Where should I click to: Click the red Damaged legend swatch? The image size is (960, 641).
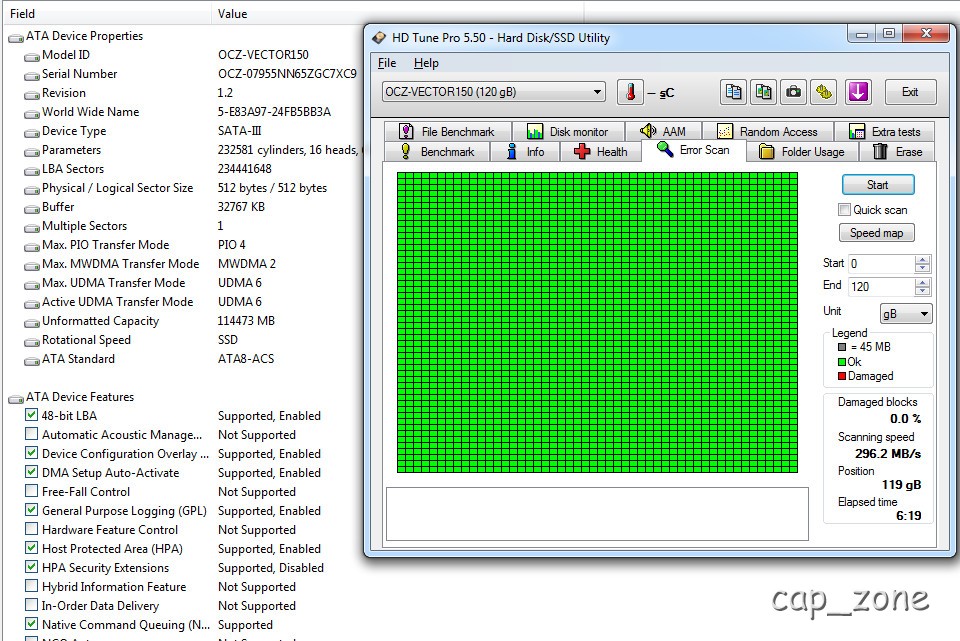tap(842, 376)
